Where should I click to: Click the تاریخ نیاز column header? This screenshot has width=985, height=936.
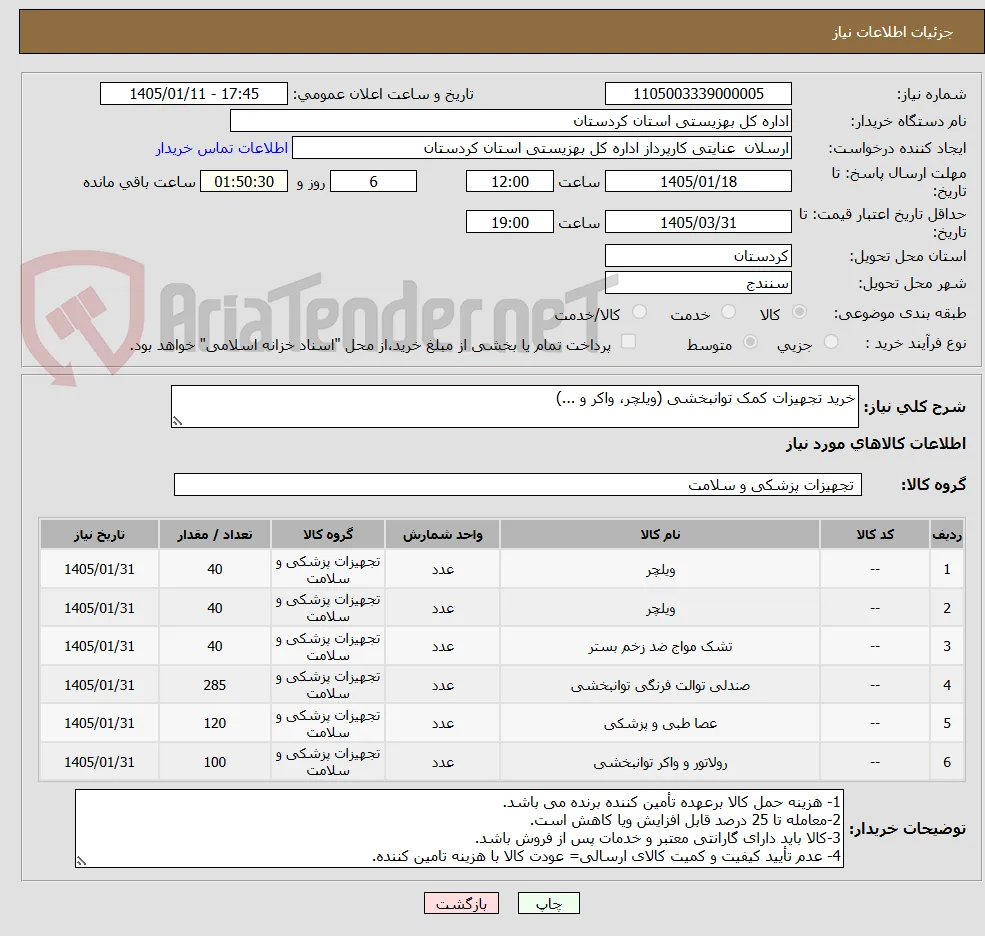(99, 535)
